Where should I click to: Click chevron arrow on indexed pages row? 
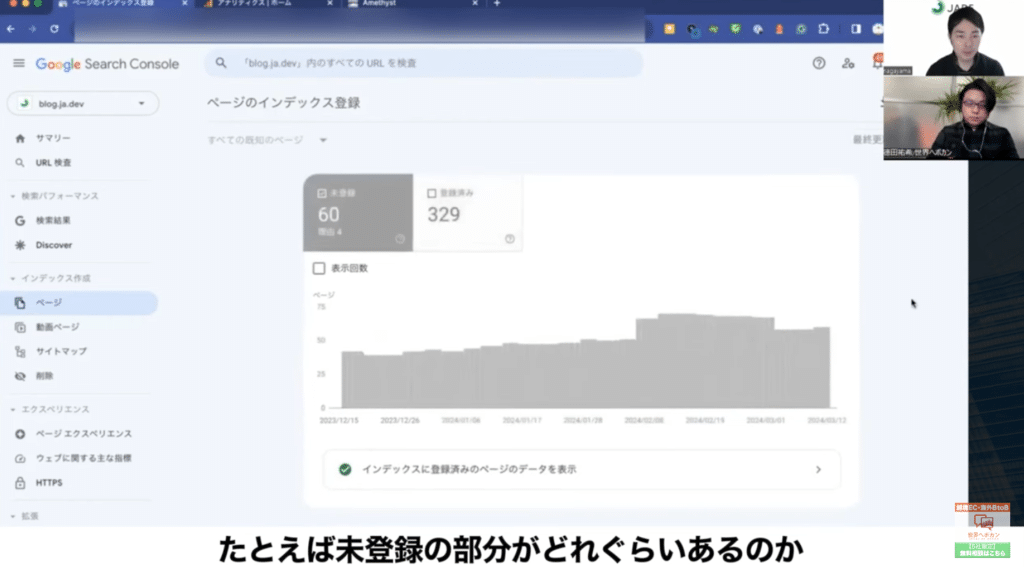[x=818, y=470]
